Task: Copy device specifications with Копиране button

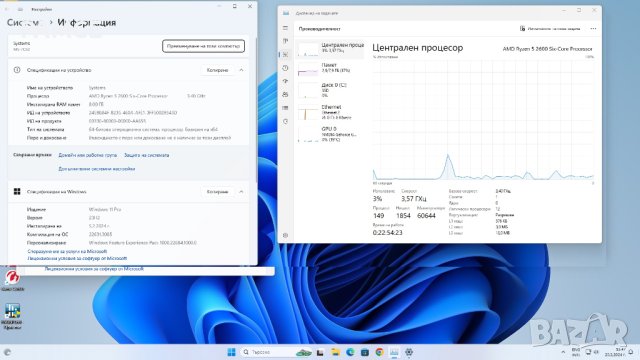Action: point(217,70)
